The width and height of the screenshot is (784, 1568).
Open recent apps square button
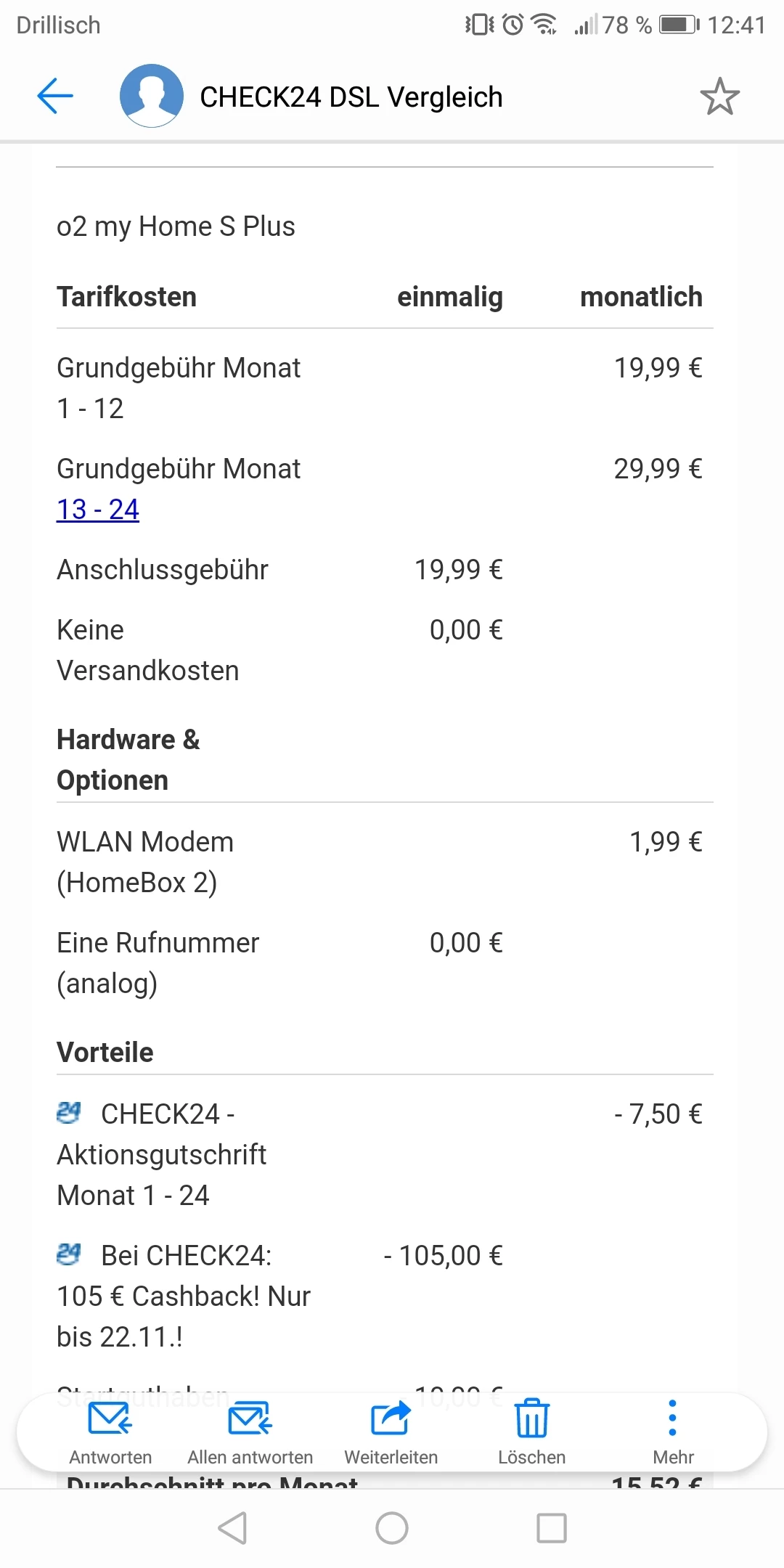pos(552,1528)
